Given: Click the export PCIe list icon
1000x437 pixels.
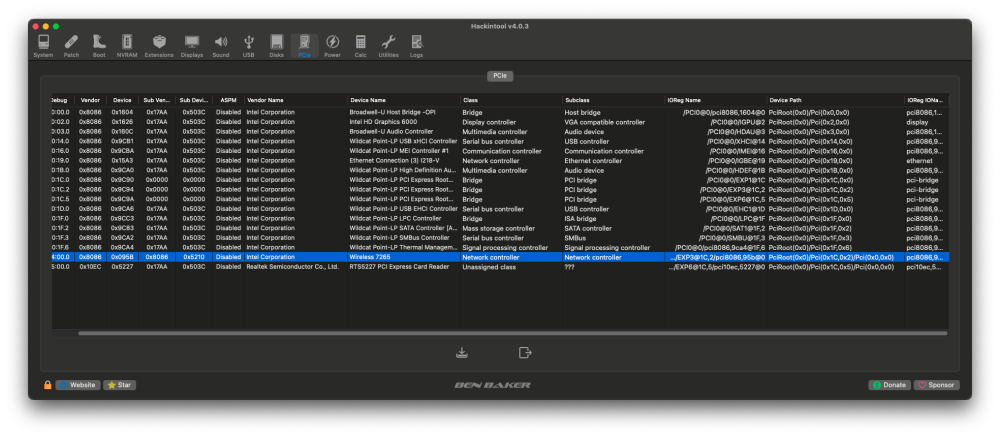Looking at the screenshot, I should click(525, 352).
